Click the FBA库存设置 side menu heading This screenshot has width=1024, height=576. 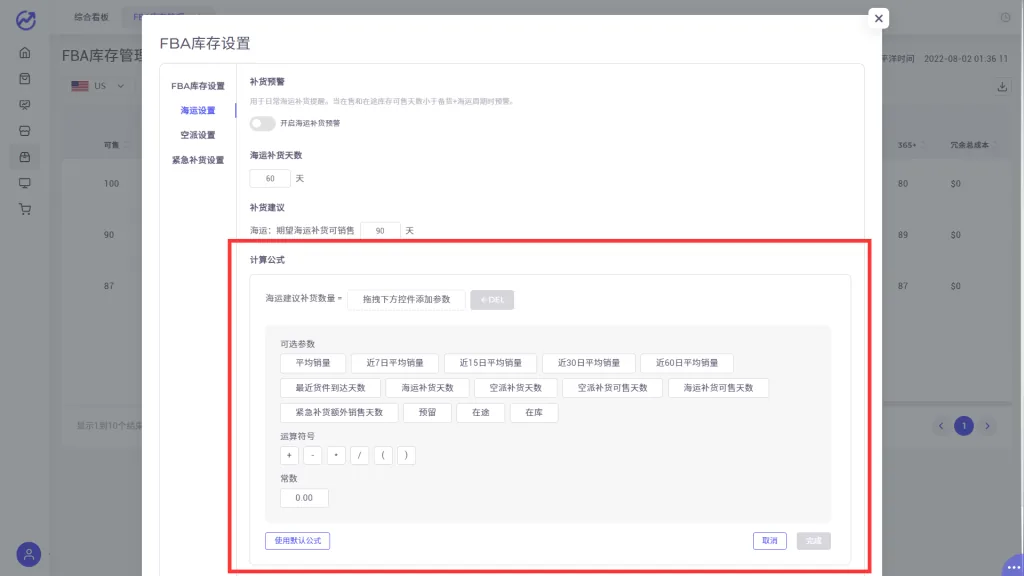198,86
